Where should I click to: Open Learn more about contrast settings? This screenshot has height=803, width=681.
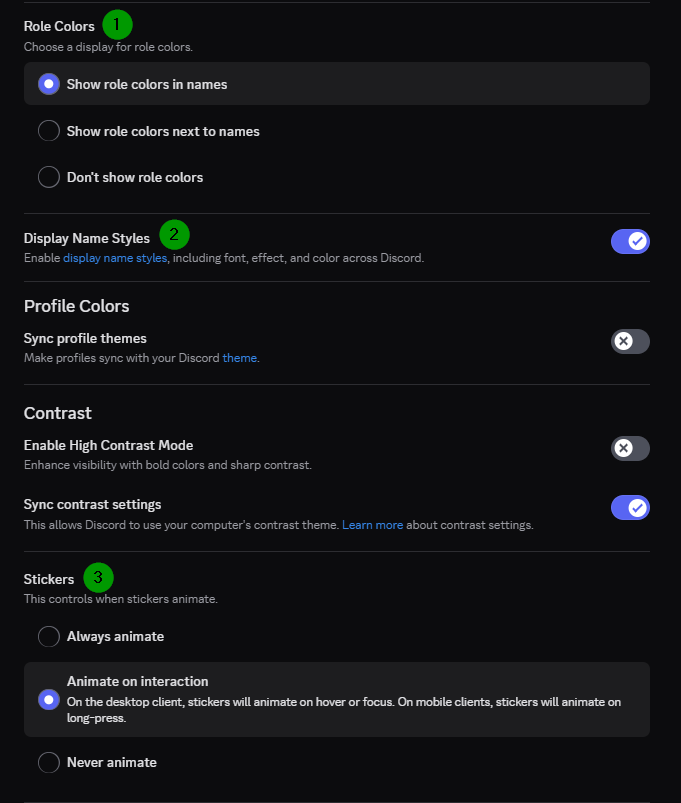pos(372,524)
